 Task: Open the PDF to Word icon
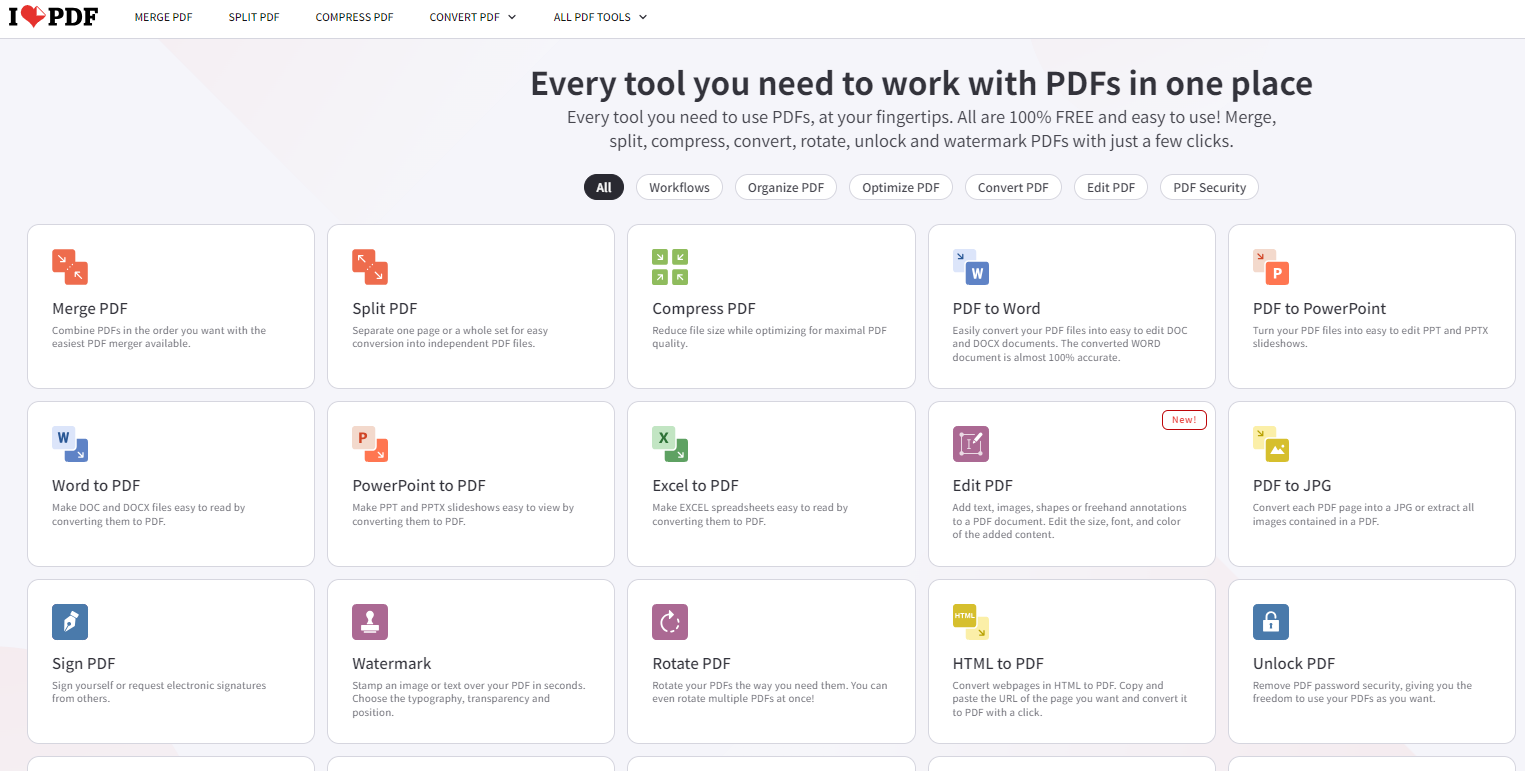pyautogui.click(x=970, y=267)
